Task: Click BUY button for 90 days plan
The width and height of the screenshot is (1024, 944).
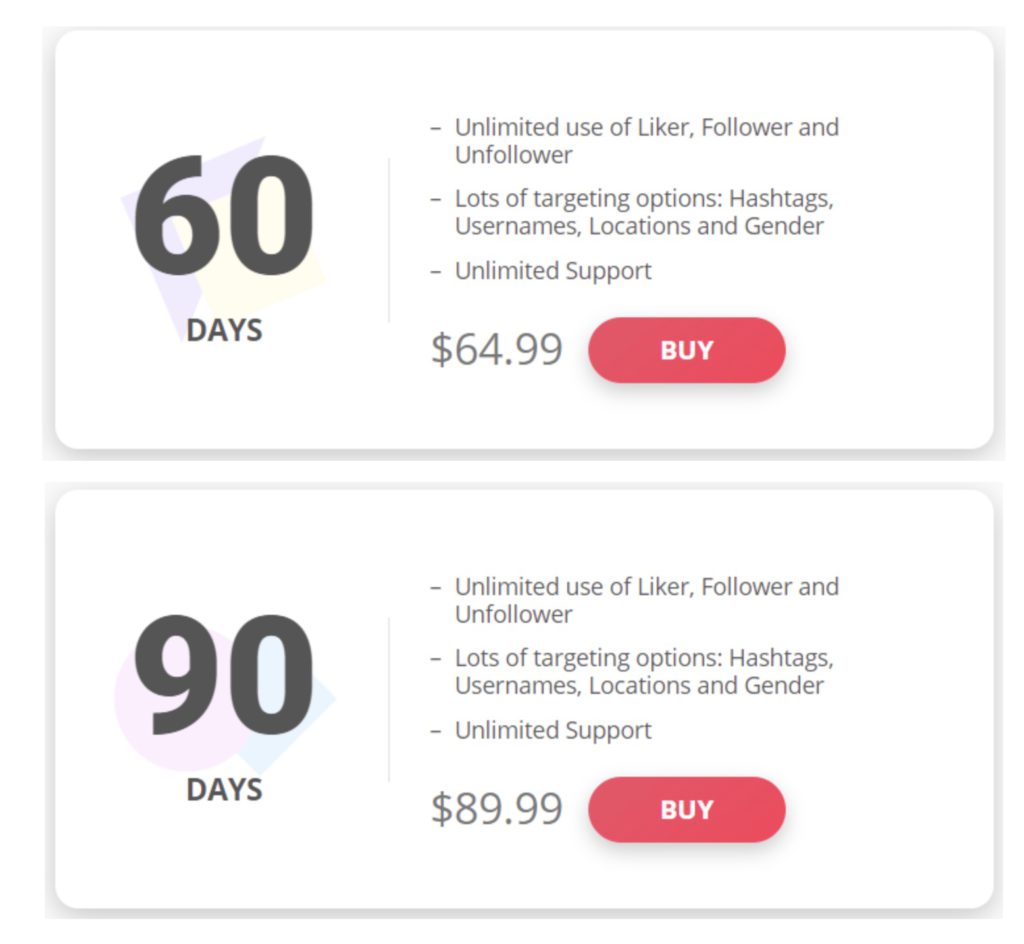Action: click(686, 810)
